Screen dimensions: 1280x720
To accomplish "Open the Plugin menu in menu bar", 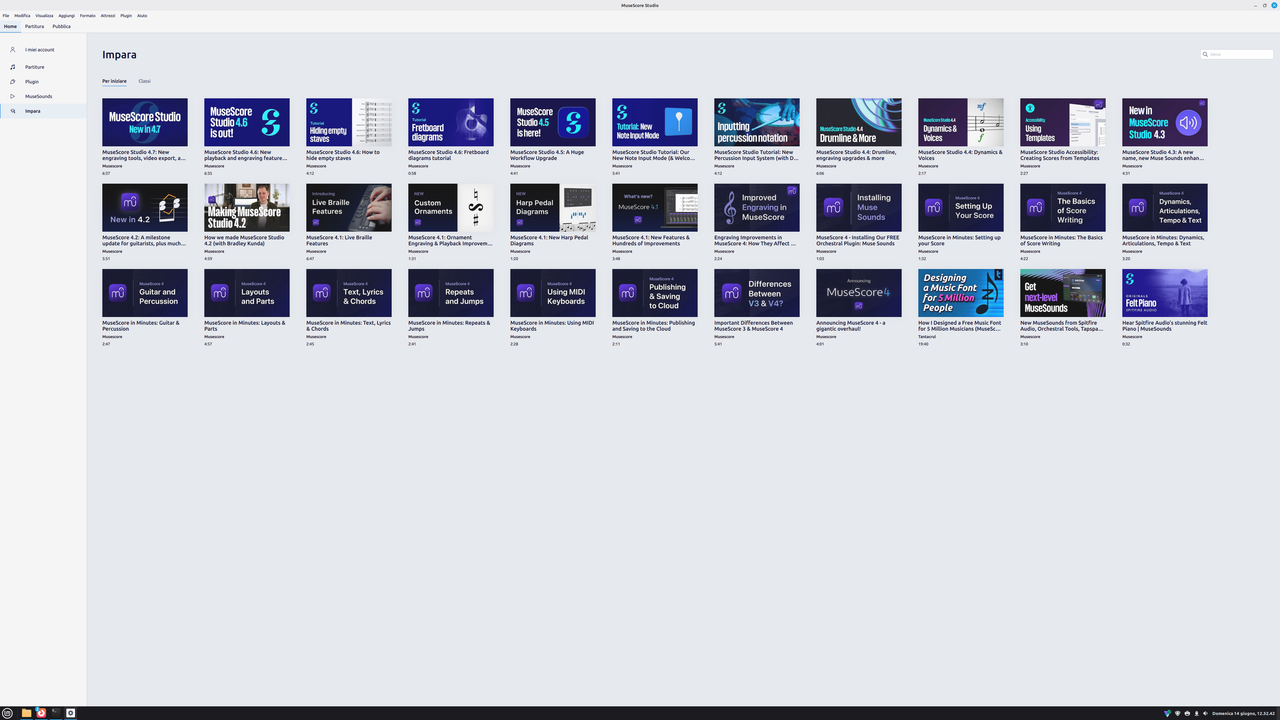I will pyautogui.click(x=126, y=16).
